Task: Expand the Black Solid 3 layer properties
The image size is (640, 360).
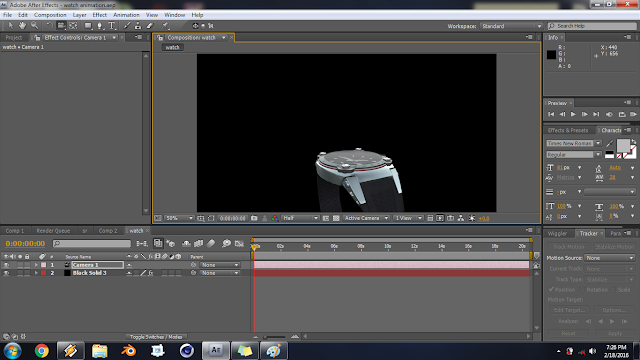Action: [36, 273]
